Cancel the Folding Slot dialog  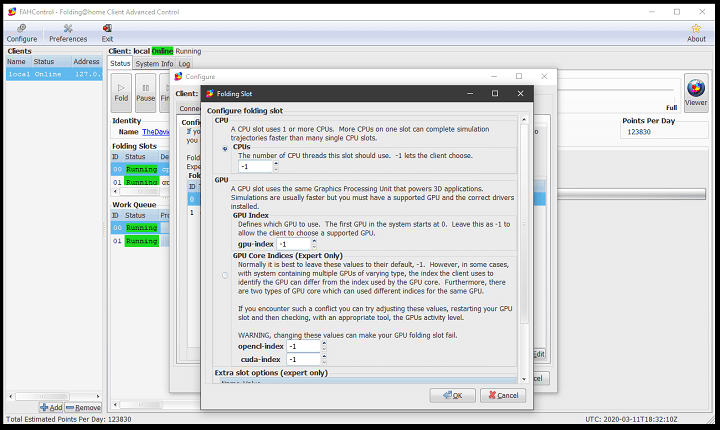(503, 395)
